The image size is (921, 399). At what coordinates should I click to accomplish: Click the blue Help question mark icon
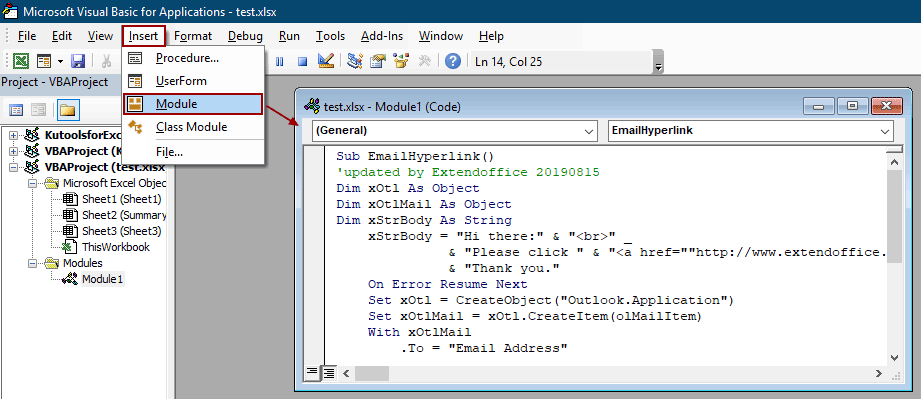(x=452, y=61)
